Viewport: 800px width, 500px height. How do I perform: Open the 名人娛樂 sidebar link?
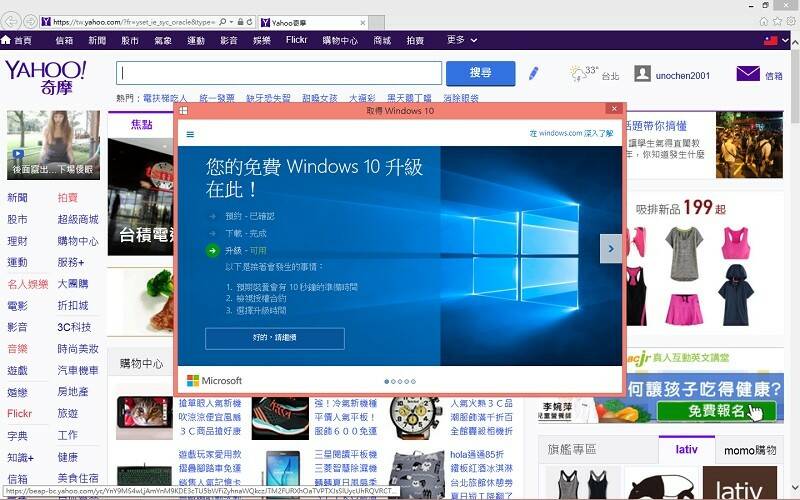[28, 284]
